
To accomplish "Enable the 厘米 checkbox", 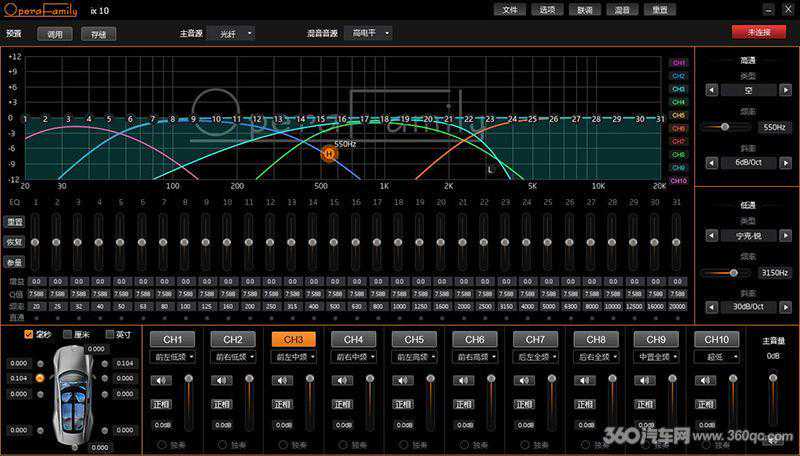I will pos(68,334).
